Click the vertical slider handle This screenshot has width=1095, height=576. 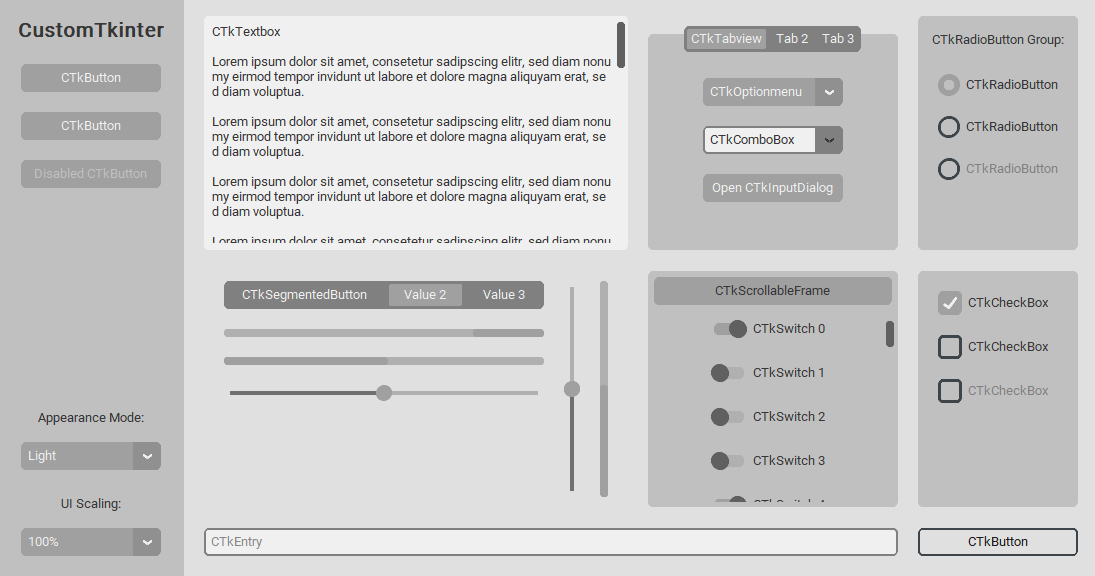572,389
